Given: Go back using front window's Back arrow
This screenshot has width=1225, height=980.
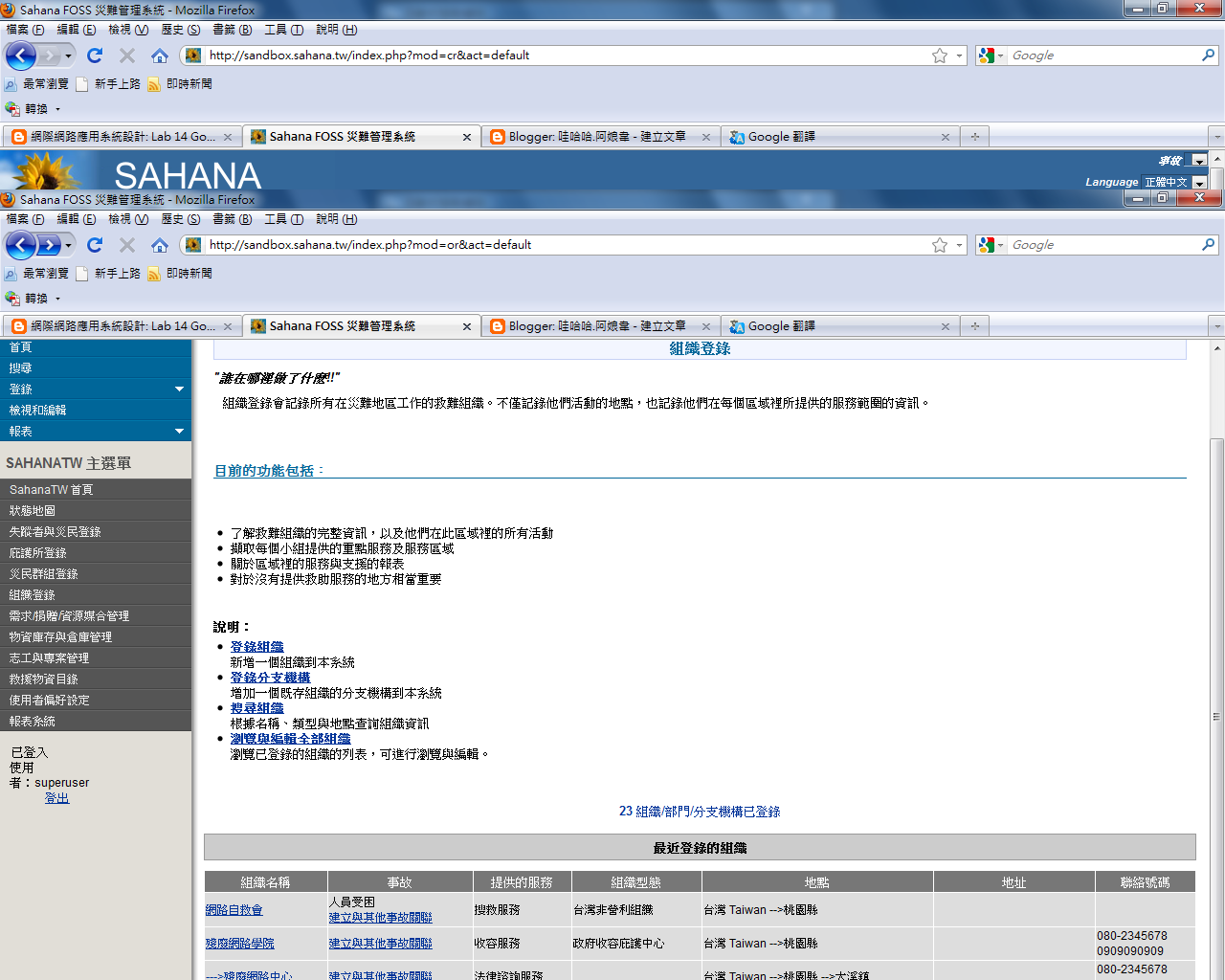Looking at the screenshot, I should (x=20, y=245).
